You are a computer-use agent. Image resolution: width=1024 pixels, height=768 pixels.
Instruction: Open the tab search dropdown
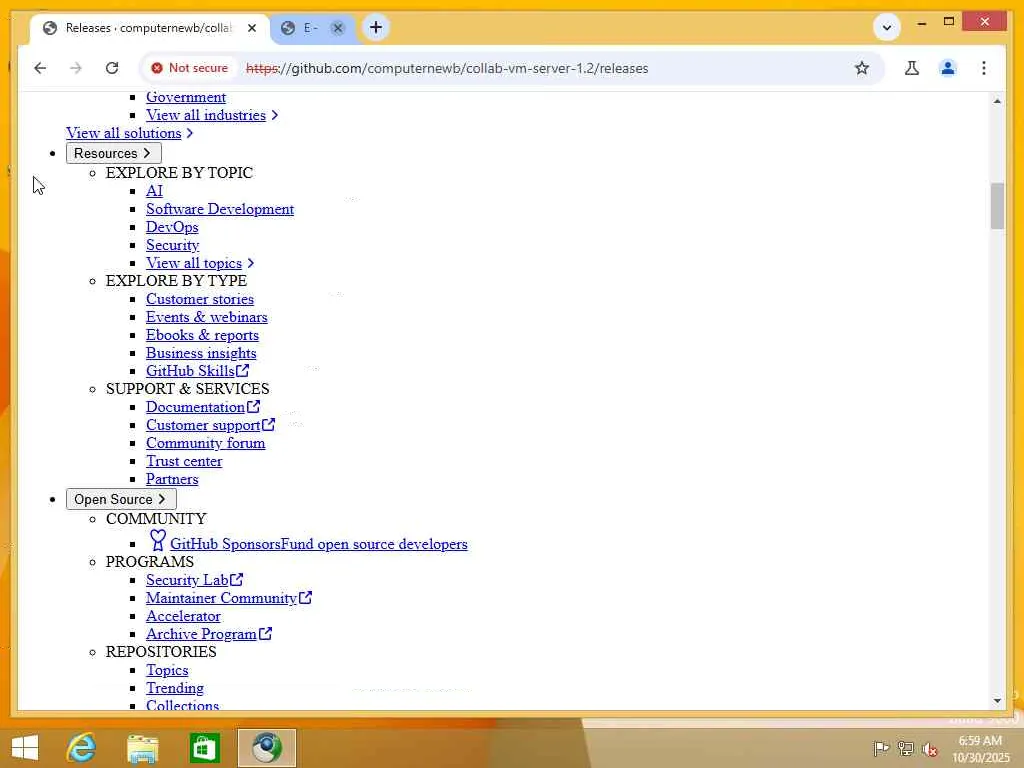(887, 27)
